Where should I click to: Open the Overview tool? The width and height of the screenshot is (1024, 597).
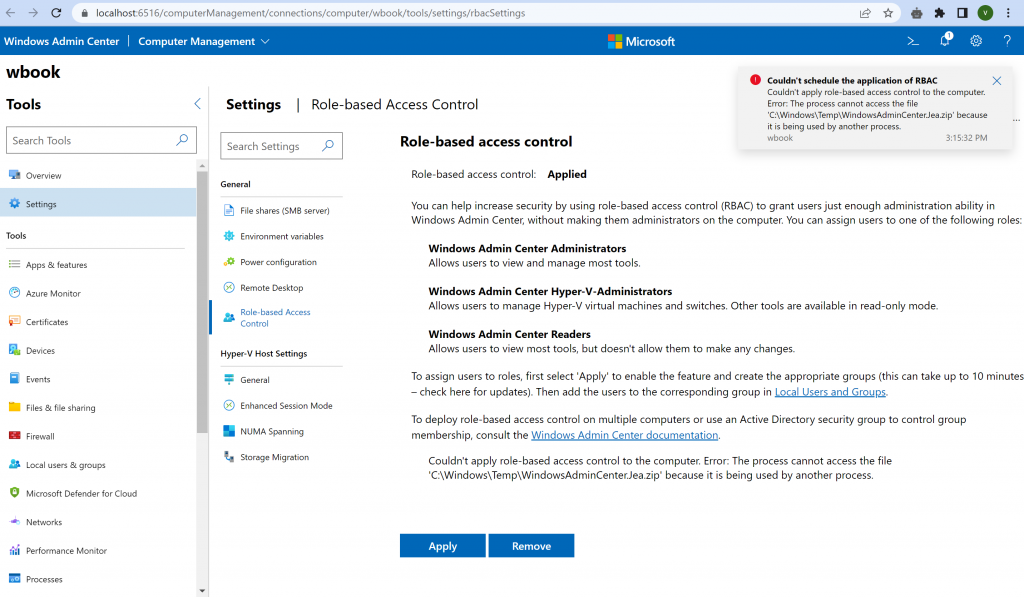98,175
